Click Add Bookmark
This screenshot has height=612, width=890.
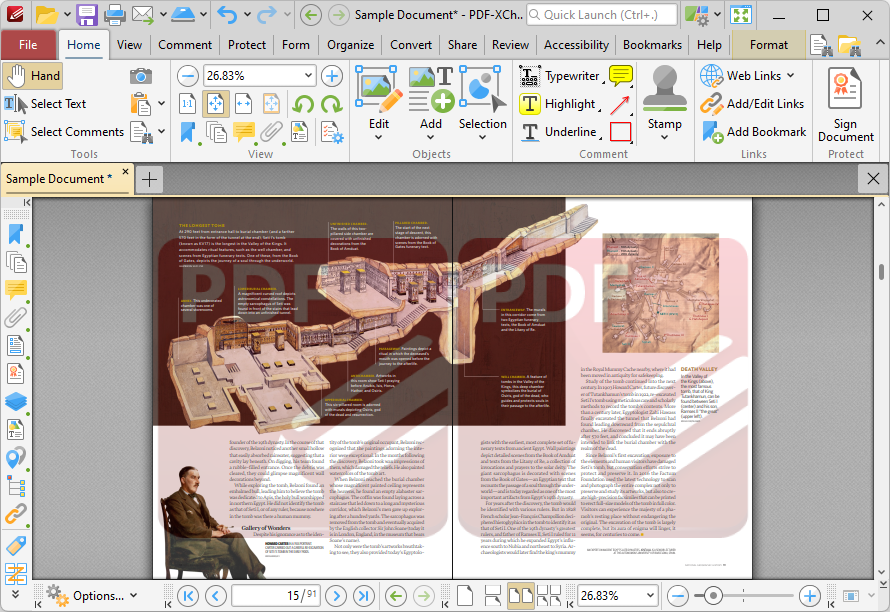(x=753, y=132)
